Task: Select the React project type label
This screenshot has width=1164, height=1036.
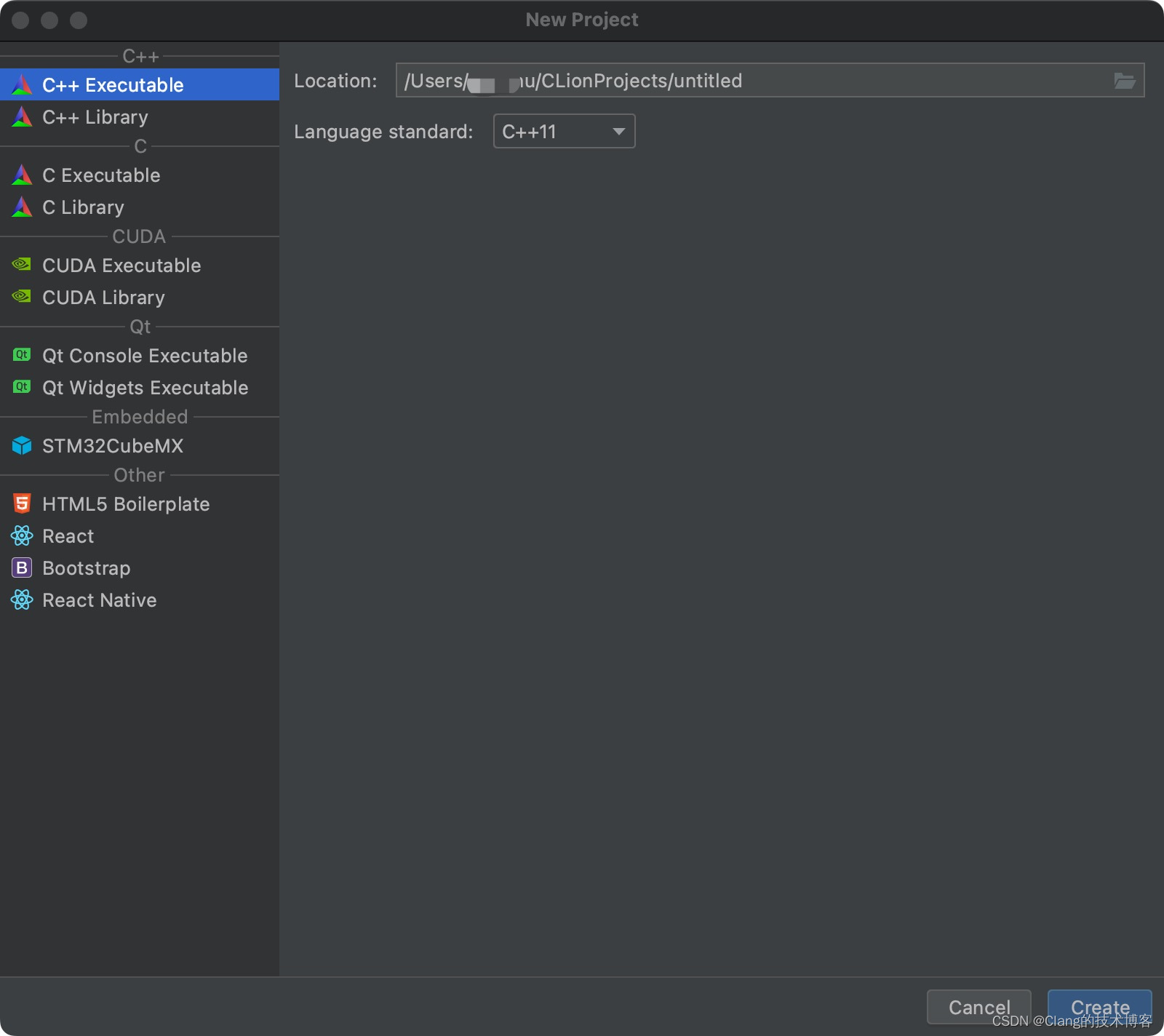Action: tap(68, 536)
